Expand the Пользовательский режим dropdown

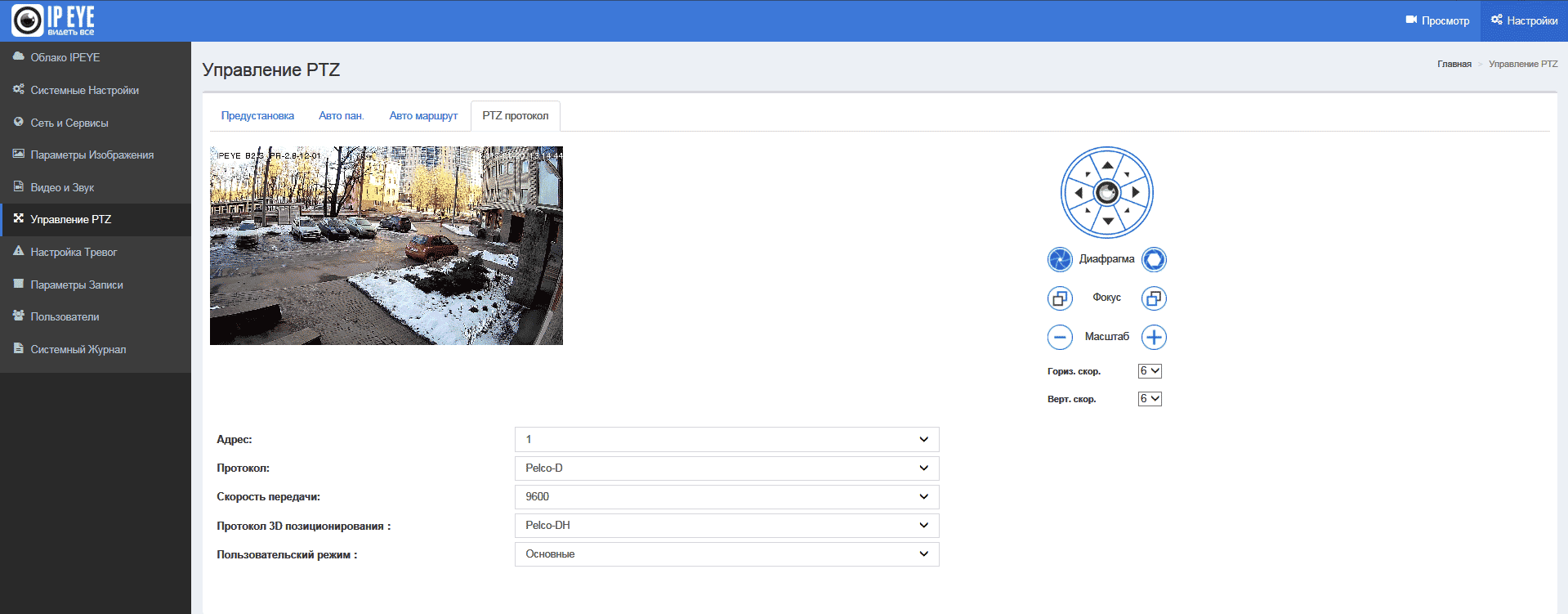(x=726, y=554)
